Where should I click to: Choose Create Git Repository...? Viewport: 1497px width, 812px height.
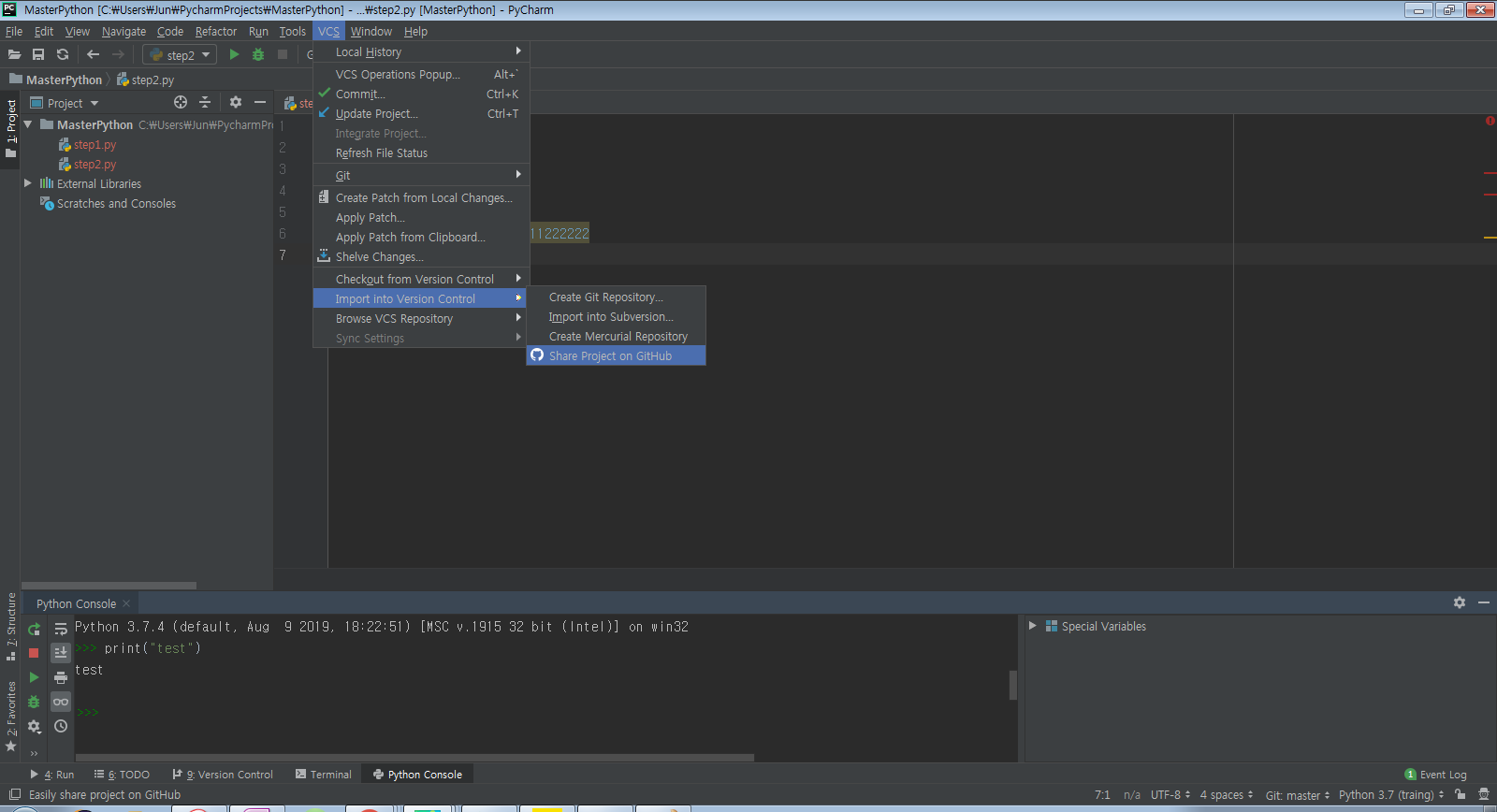(x=616, y=297)
